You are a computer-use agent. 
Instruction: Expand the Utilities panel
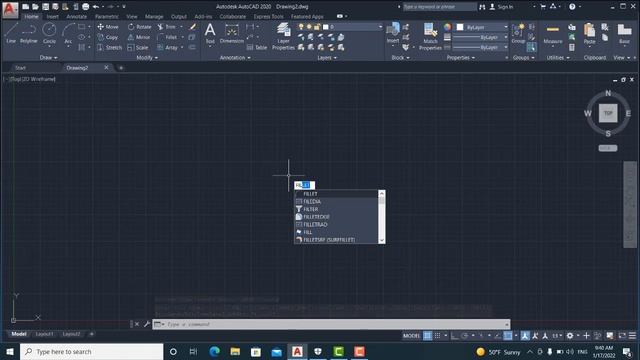(x=558, y=58)
